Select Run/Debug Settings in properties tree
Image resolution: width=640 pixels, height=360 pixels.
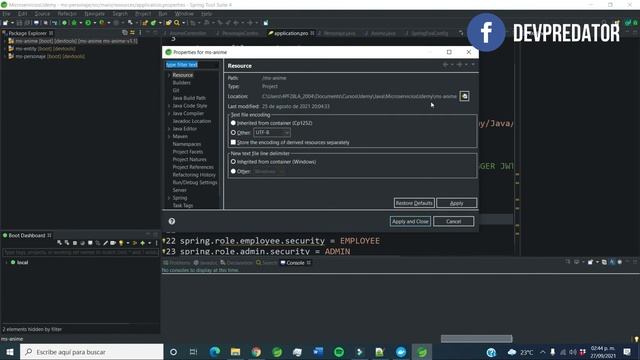tap(195, 182)
